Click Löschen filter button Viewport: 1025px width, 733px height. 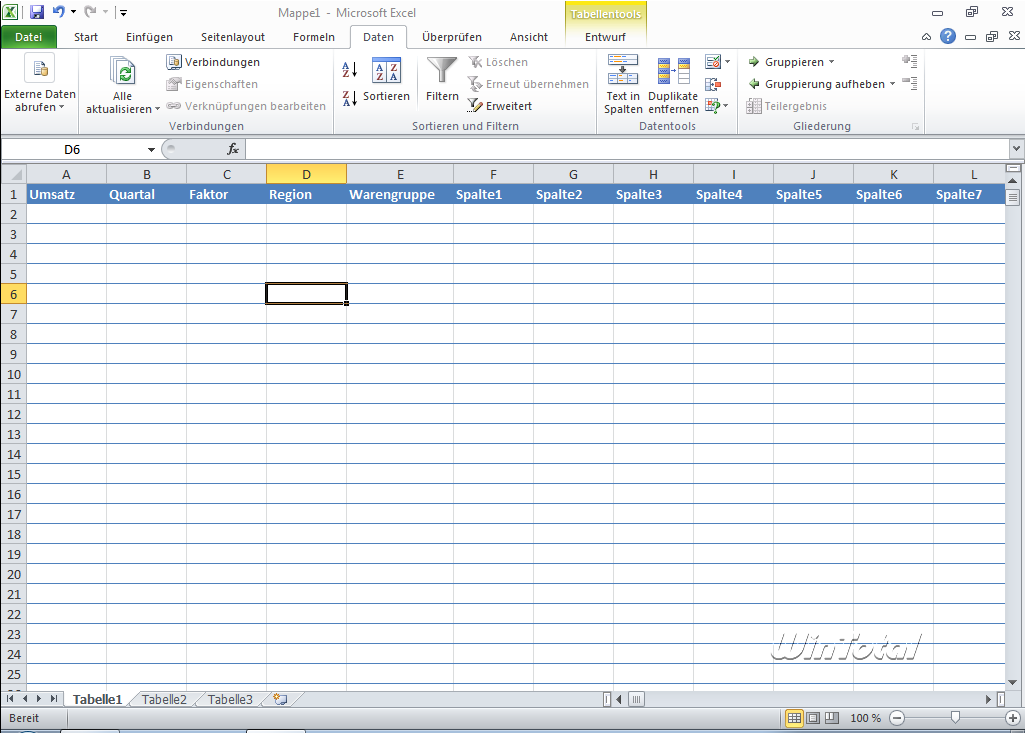point(497,62)
